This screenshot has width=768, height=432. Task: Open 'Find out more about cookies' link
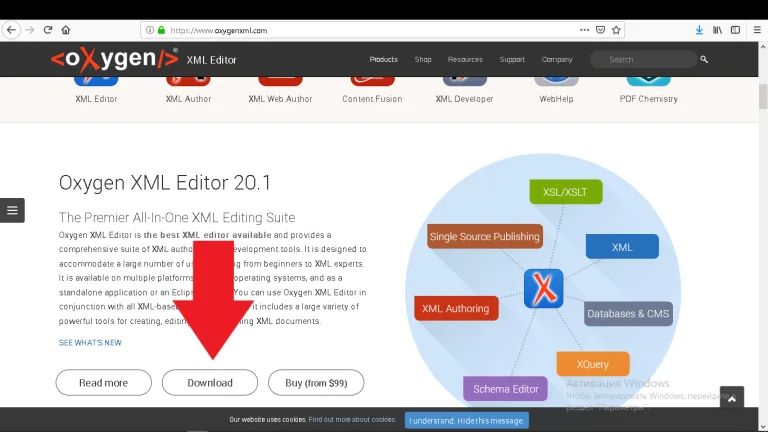coord(352,420)
